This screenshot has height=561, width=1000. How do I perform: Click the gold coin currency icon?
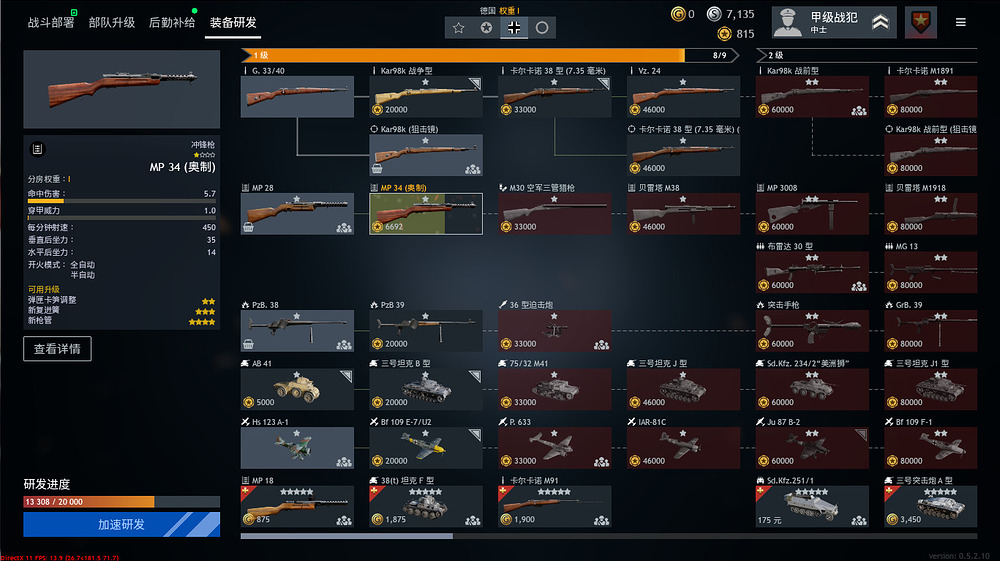coord(677,13)
